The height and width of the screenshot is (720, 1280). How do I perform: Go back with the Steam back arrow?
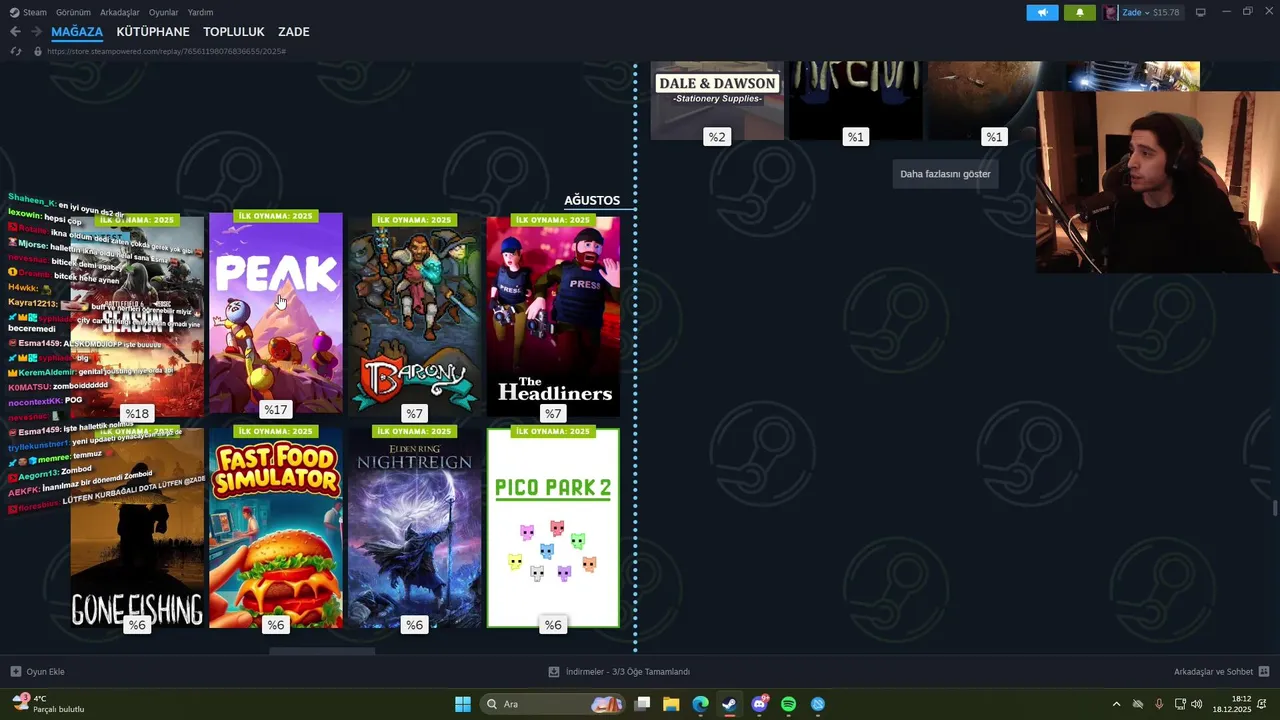(x=15, y=32)
